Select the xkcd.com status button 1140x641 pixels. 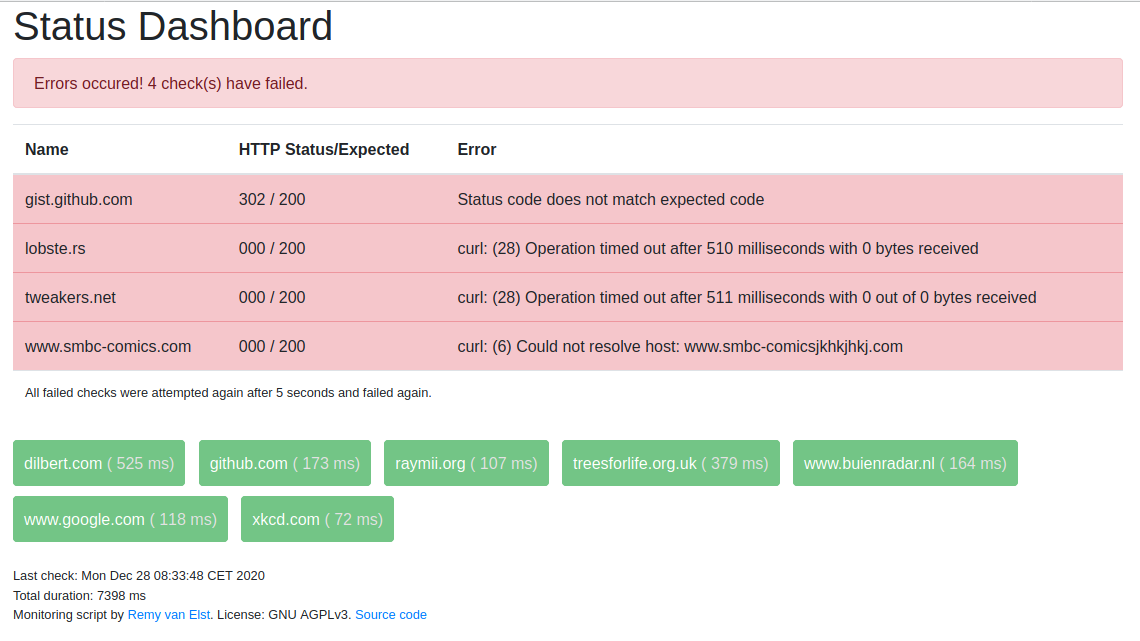point(317,519)
